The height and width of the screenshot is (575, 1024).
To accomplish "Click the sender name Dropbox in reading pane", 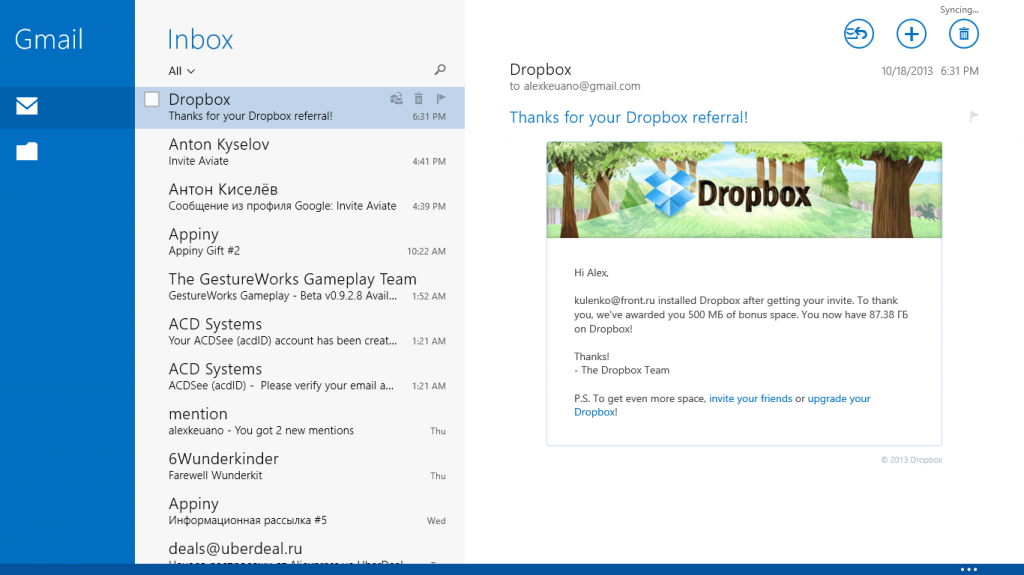I will pos(540,69).
